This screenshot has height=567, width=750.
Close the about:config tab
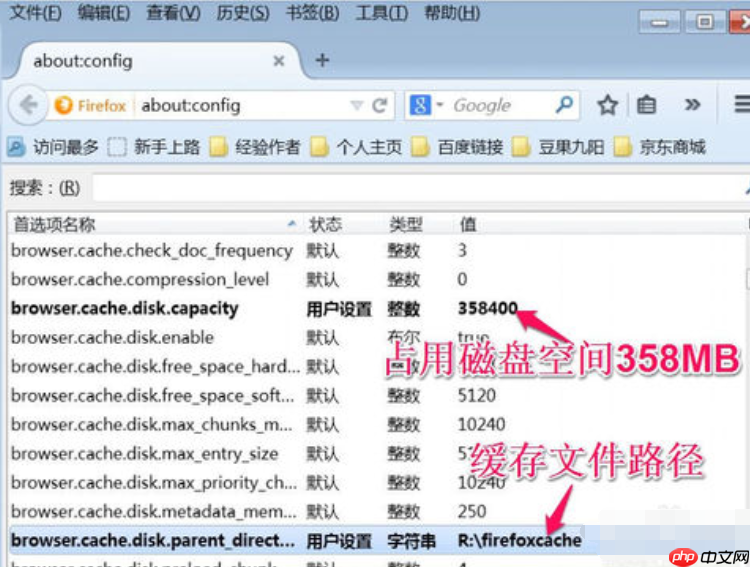[279, 61]
